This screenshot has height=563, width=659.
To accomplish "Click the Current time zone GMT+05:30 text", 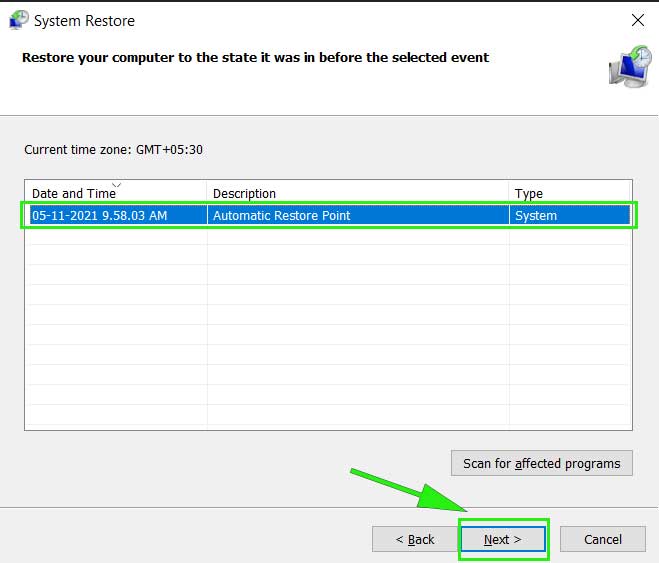I will [113, 150].
